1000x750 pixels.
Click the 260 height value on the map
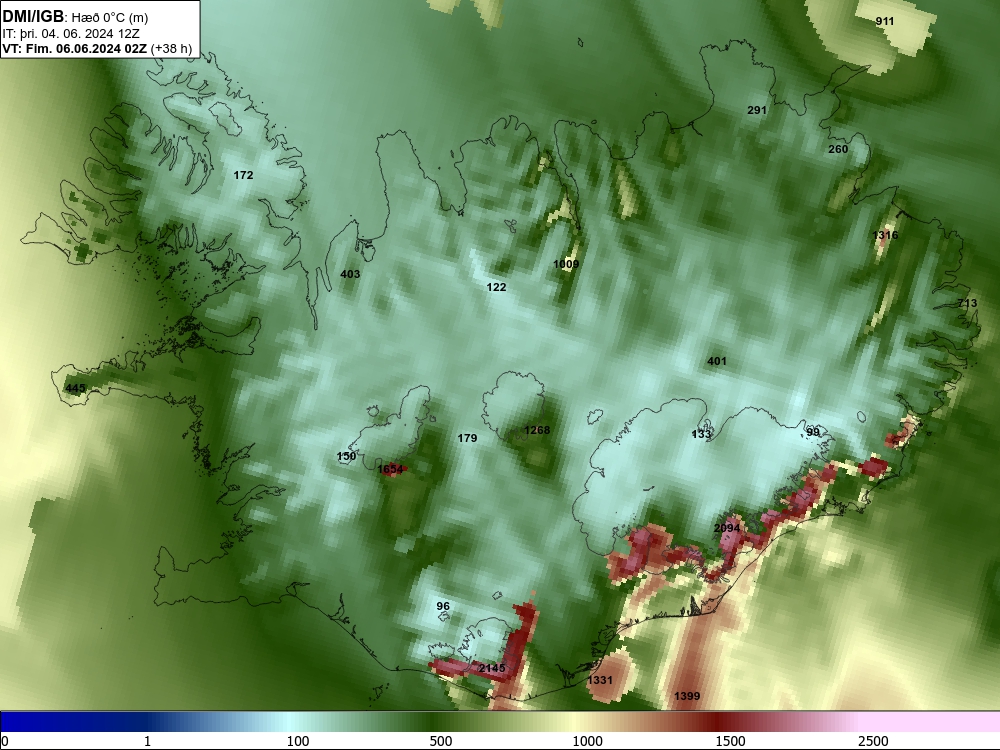click(838, 149)
